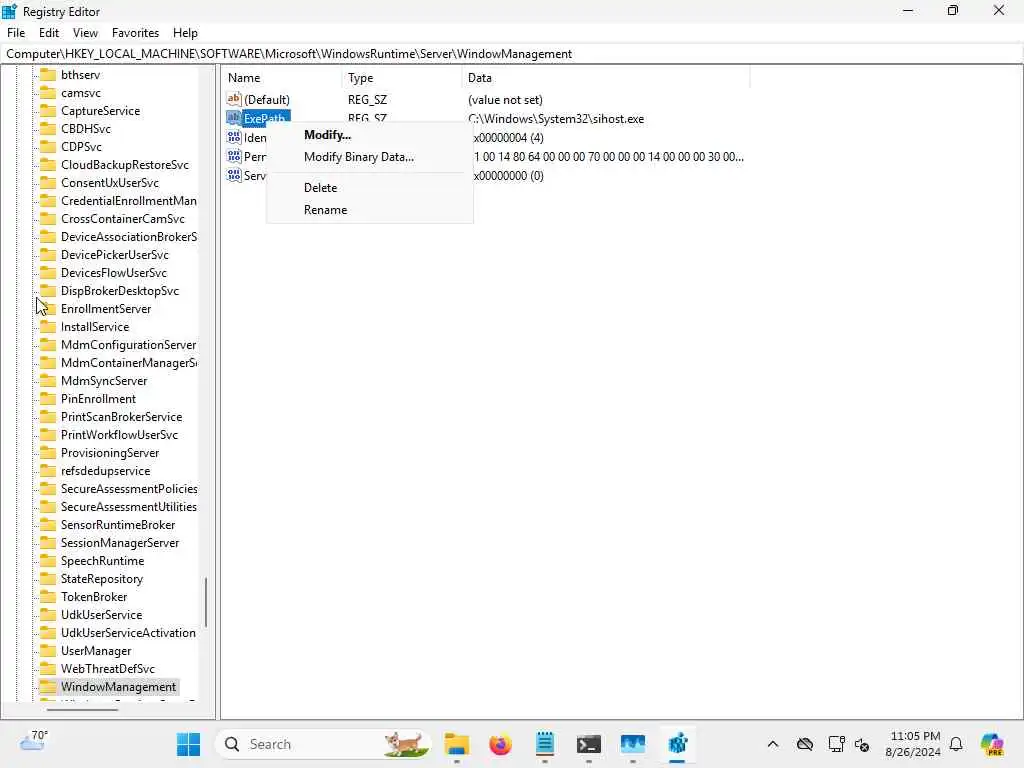Viewport: 1024px width, 768px height.
Task: Select SecureAssessmentPolicies key in tree
Action: coord(129,488)
